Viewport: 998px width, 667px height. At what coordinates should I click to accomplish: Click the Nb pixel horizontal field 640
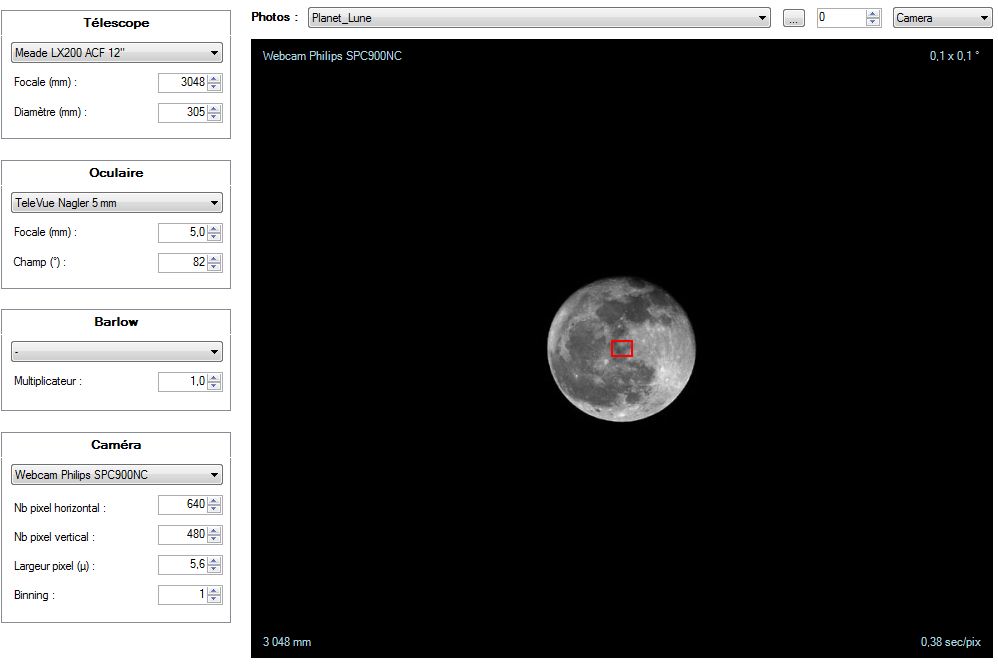183,505
